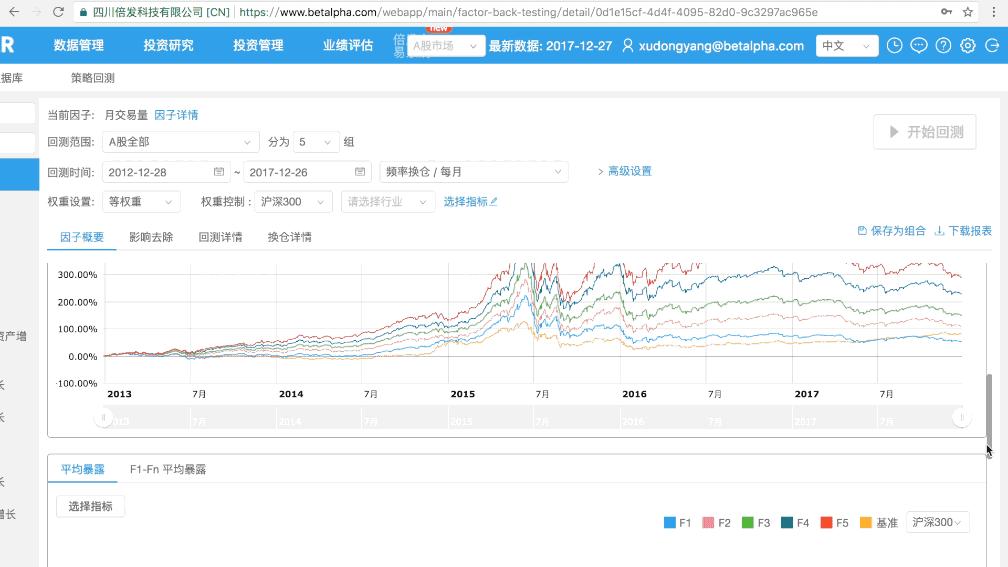Screen dimensions: 1008x567
Task: Open the A股市场 market dropdown
Action: tap(446, 46)
